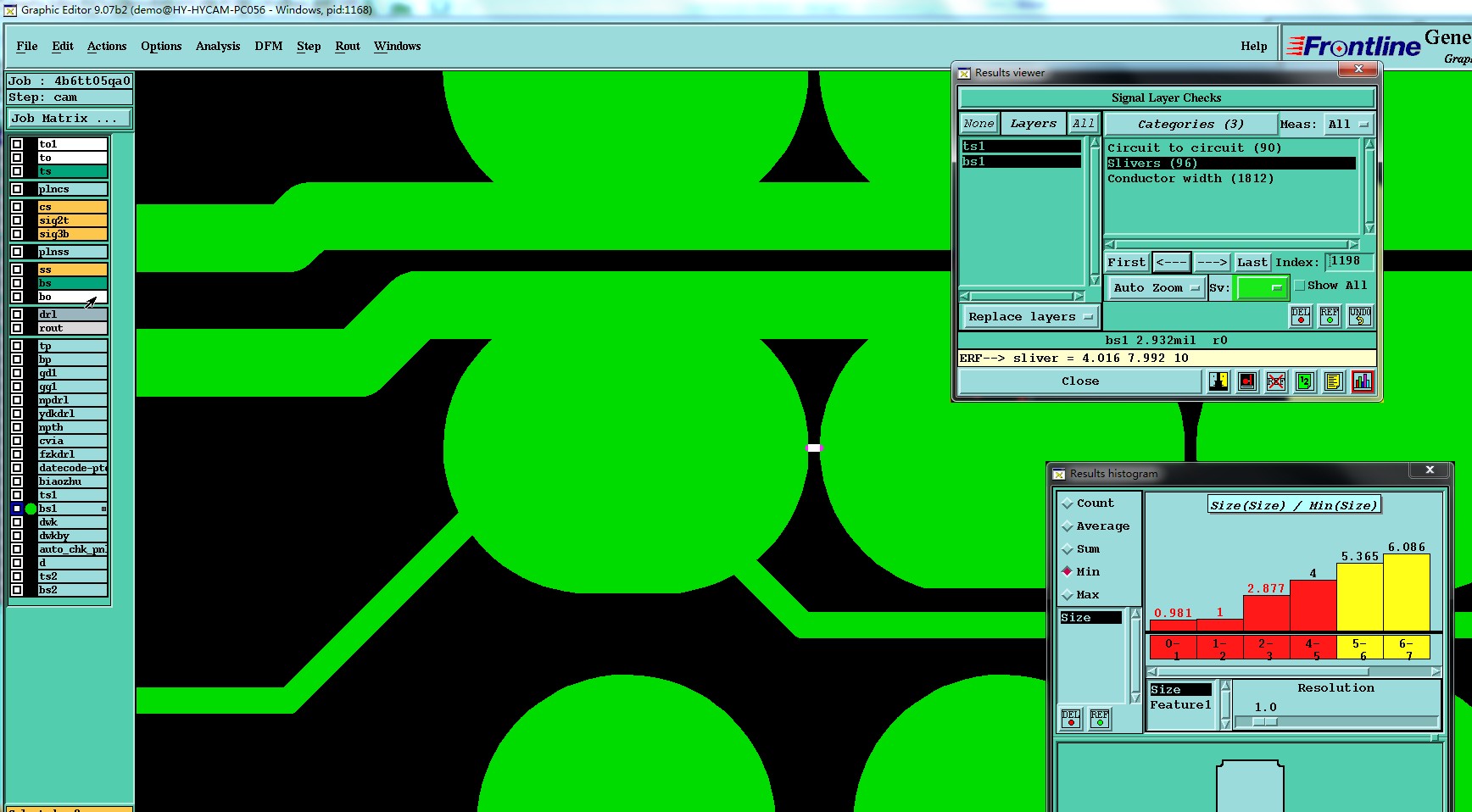Image resolution: width=1472 pixels, height=812 pixels.
Task: Click the previous result arrow button
Action: pyautogui.click(x=1171, y=263)
